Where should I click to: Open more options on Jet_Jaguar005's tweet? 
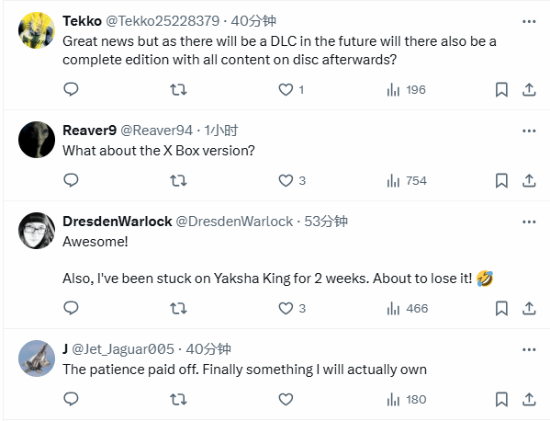point(529,349)
